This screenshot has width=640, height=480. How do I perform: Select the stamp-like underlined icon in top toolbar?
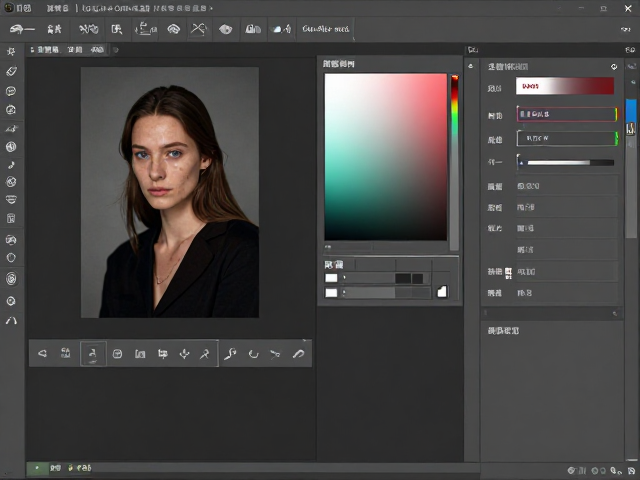tap(146, 29)
